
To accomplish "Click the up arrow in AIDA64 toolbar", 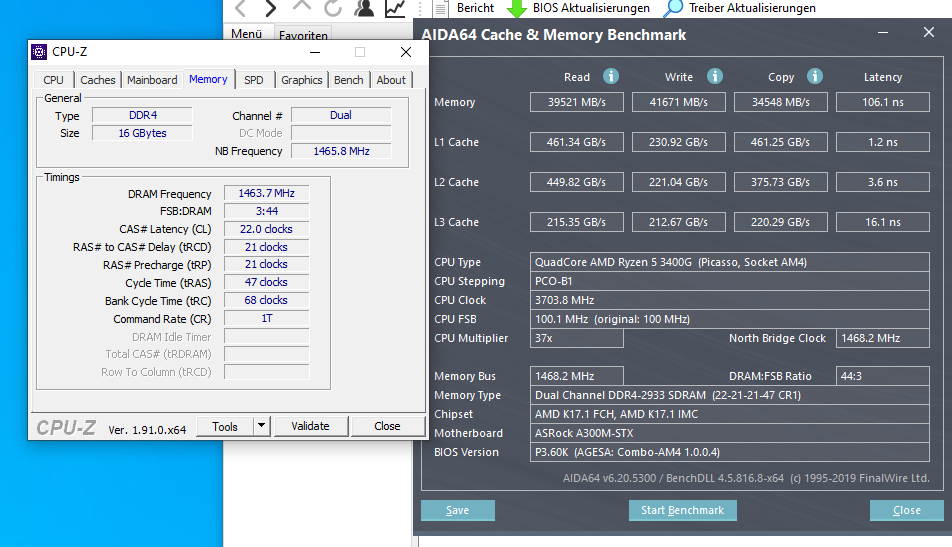I will tap(302, 6).
